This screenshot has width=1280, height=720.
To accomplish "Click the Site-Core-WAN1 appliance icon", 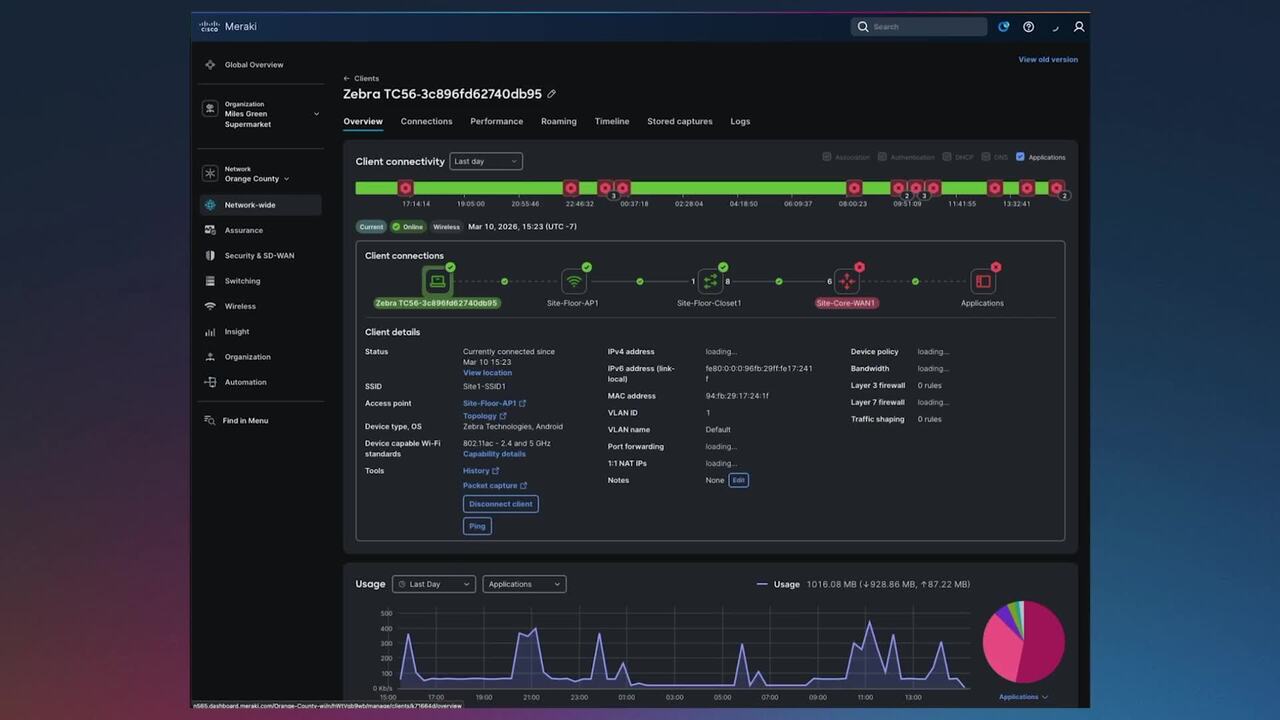I will 846,282.
